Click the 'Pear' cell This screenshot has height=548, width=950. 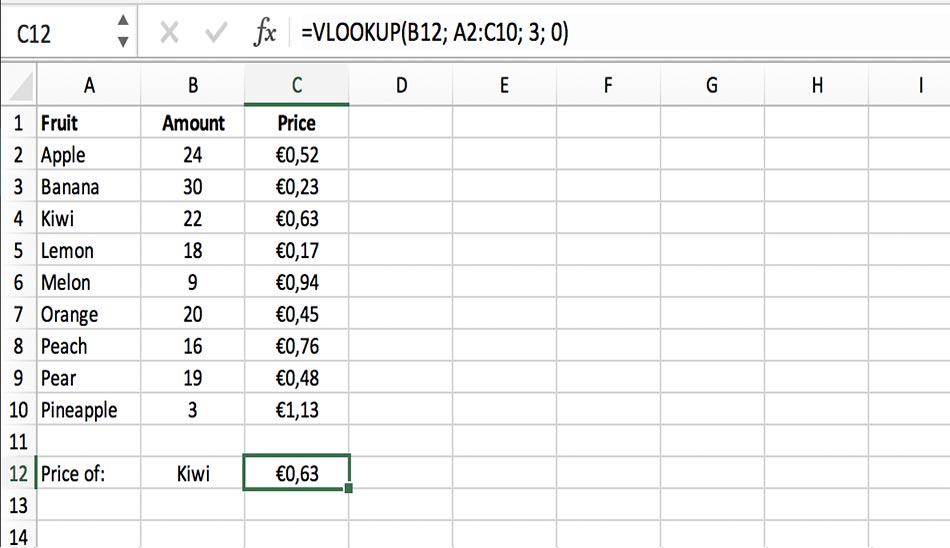[89, 378]
